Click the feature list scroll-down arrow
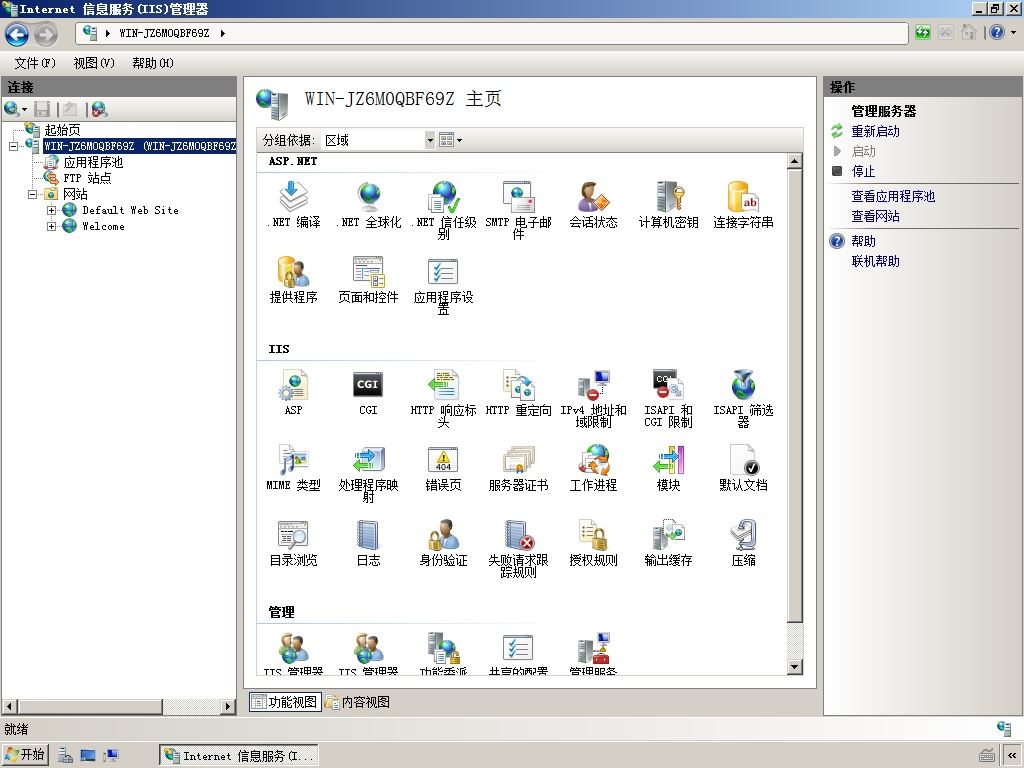The width and height of the screenshot is (1024, 768). pos(794,667)
